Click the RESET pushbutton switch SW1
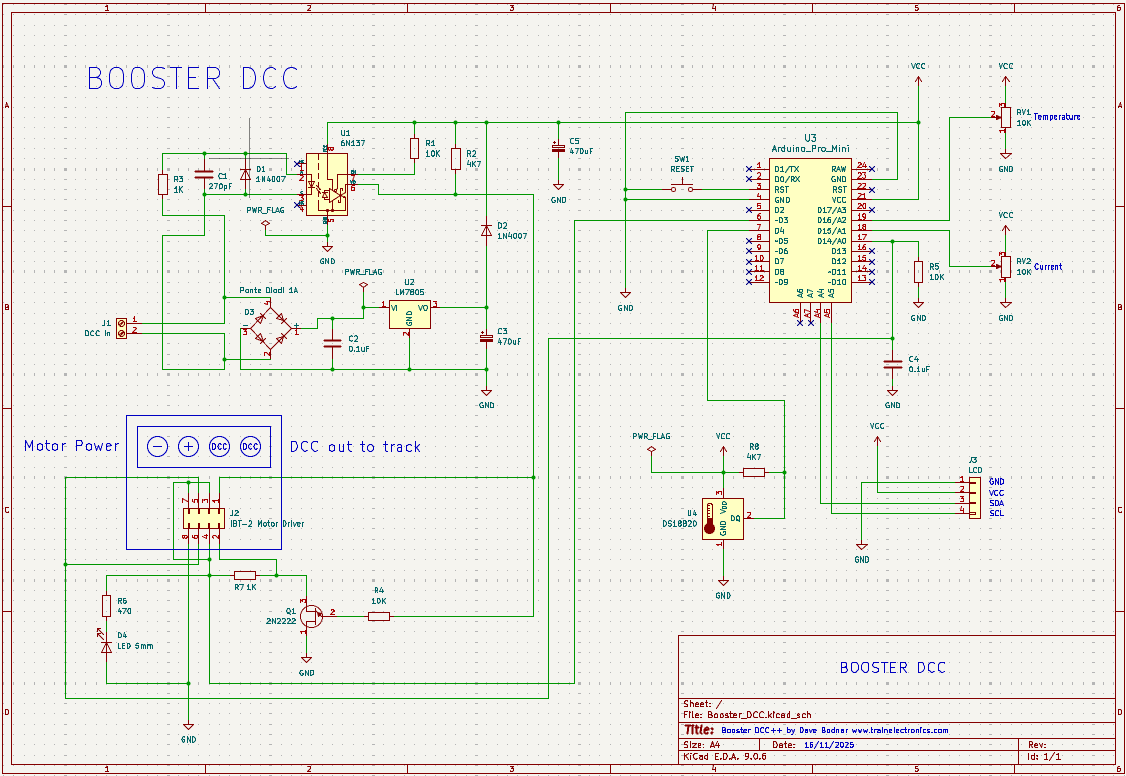Viewport: 1126px width, 776px height. point(683,187)
